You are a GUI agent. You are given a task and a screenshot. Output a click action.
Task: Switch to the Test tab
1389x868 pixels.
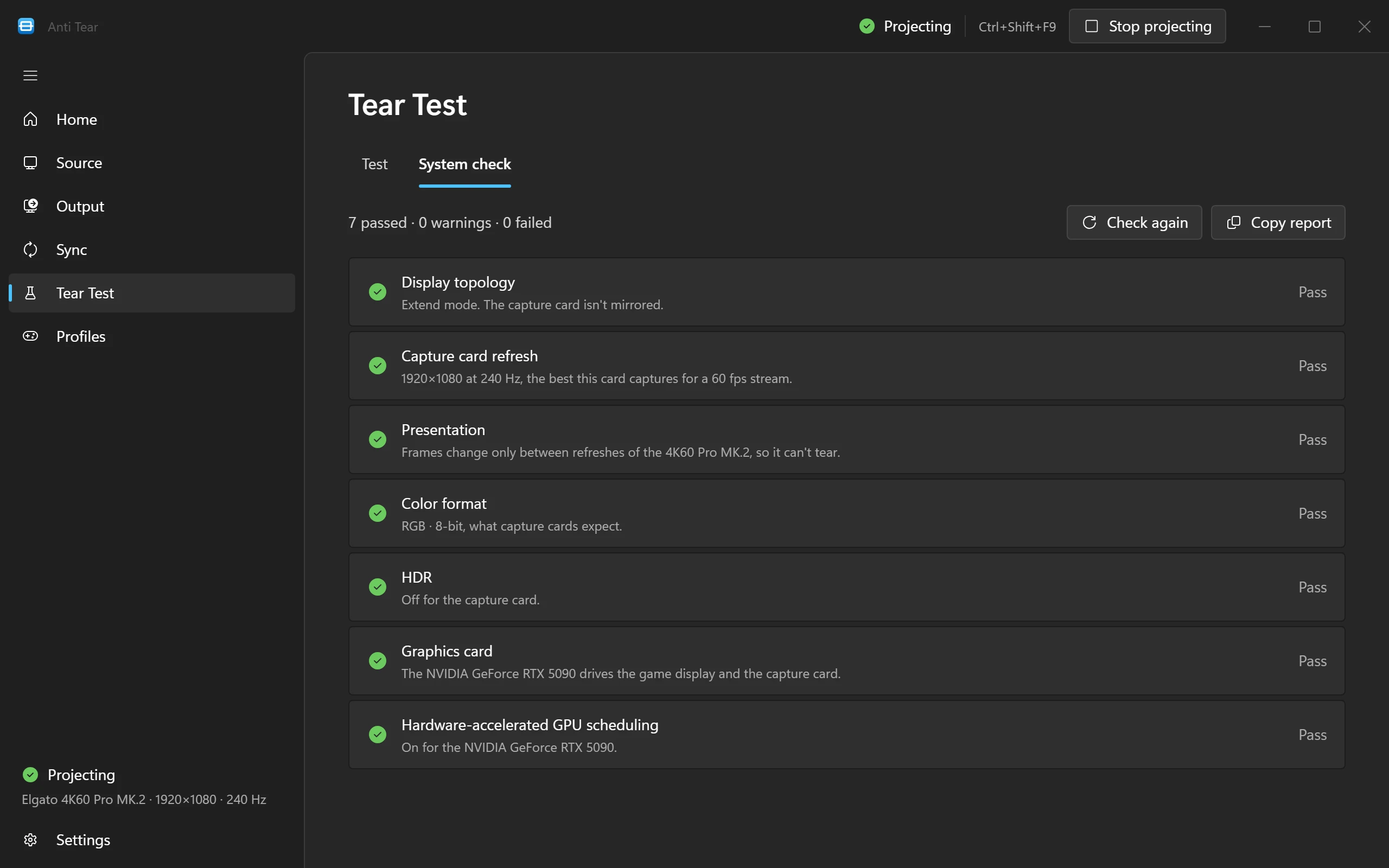[x=375, y=164]
